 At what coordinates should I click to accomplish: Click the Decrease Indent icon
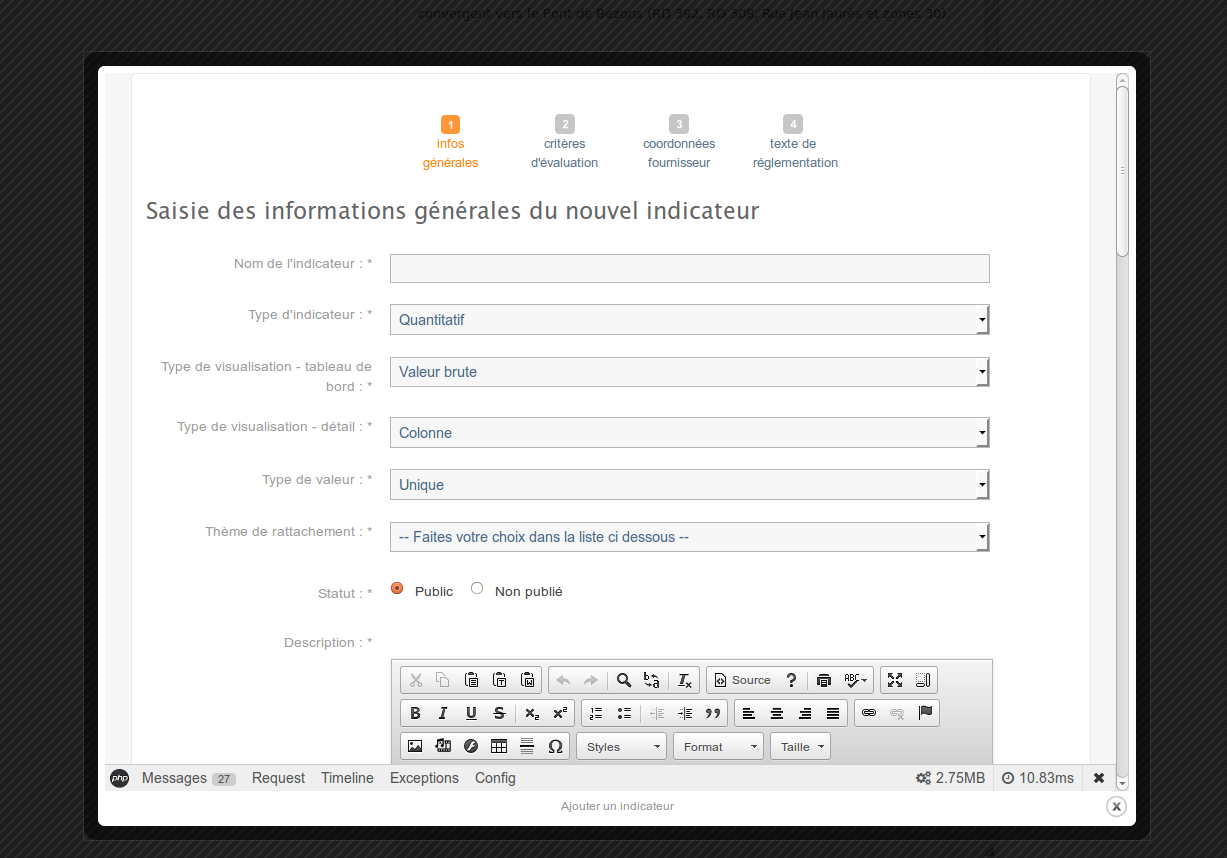tap(657, 713)
